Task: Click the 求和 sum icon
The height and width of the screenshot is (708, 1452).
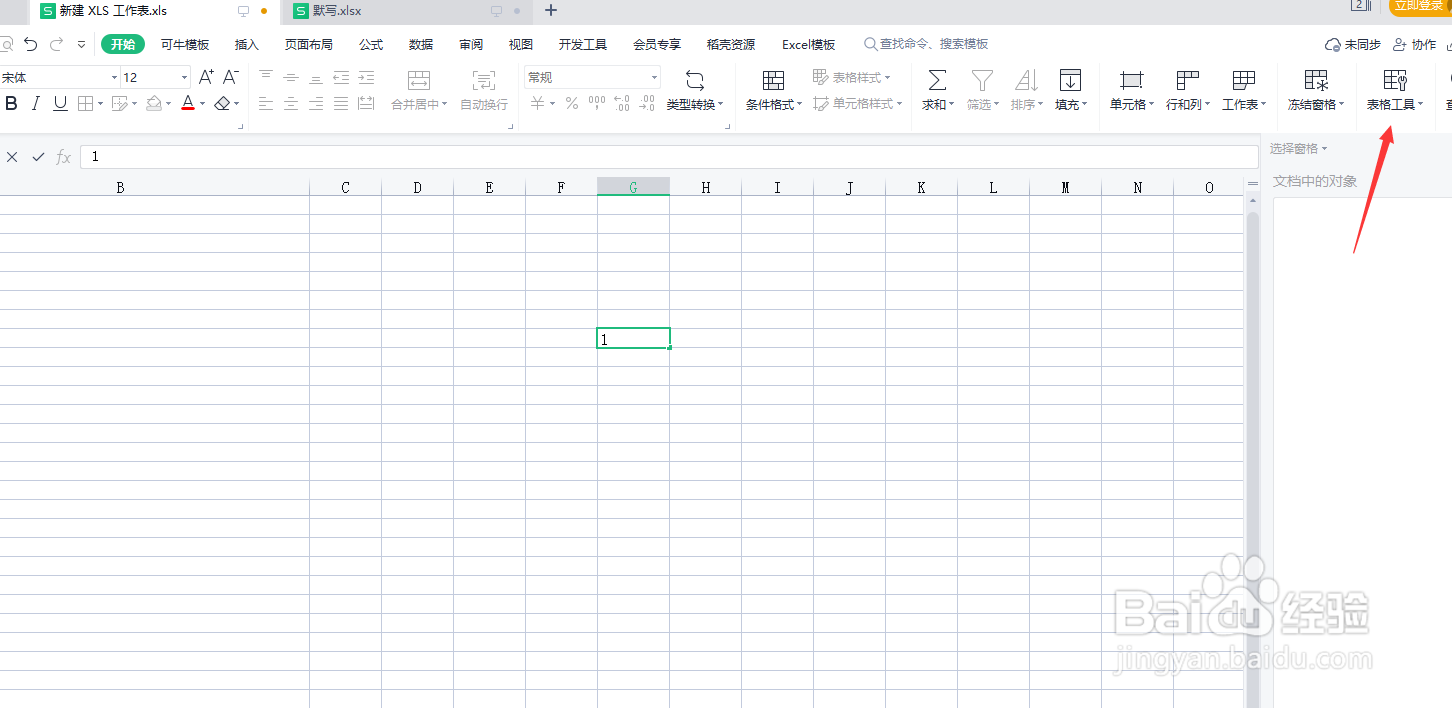Action: point(937,80)
